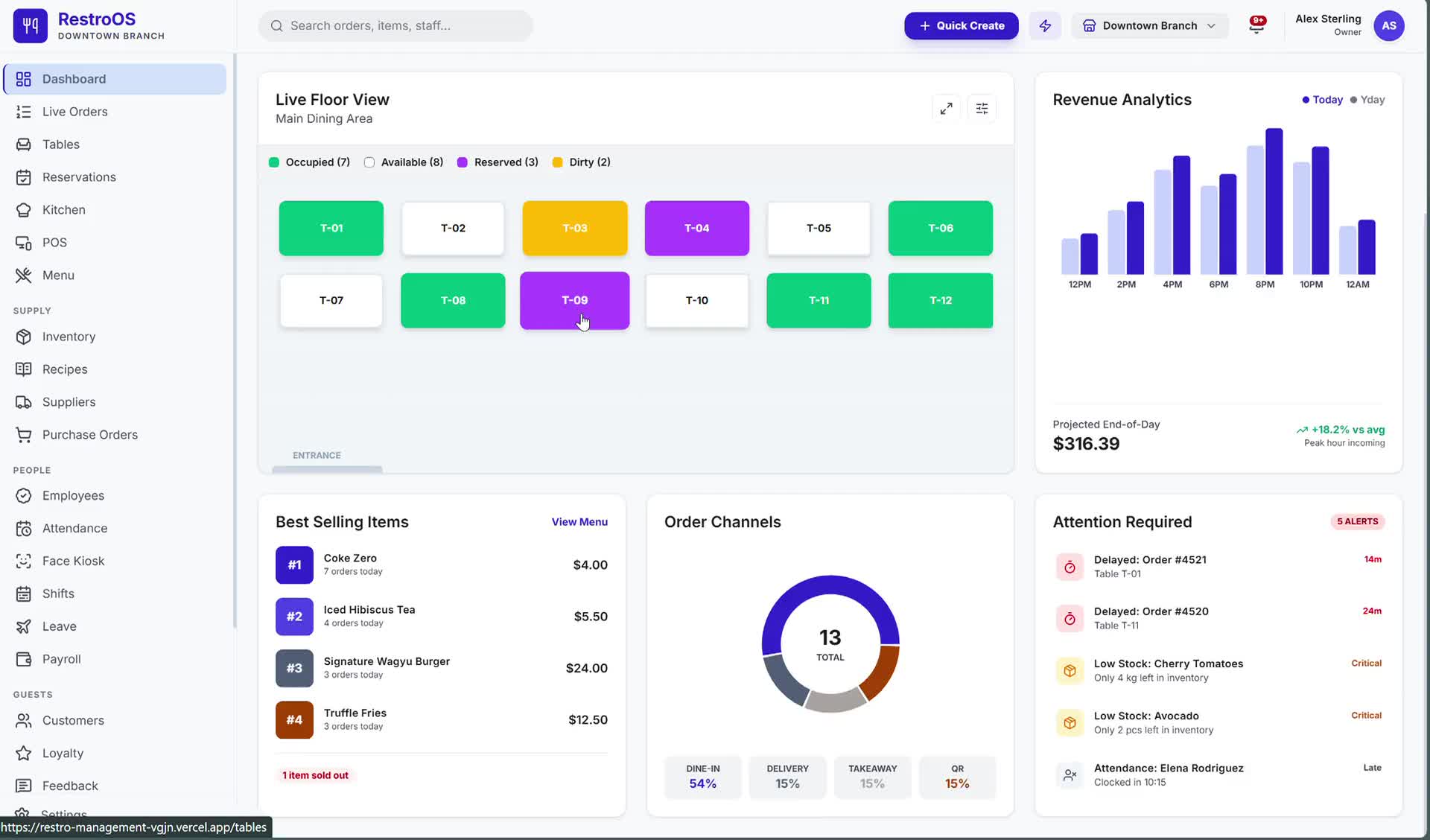1430x840 pixels.
Task: Toggle the Available (8) legend filter
Action: [x=403, y=162]
